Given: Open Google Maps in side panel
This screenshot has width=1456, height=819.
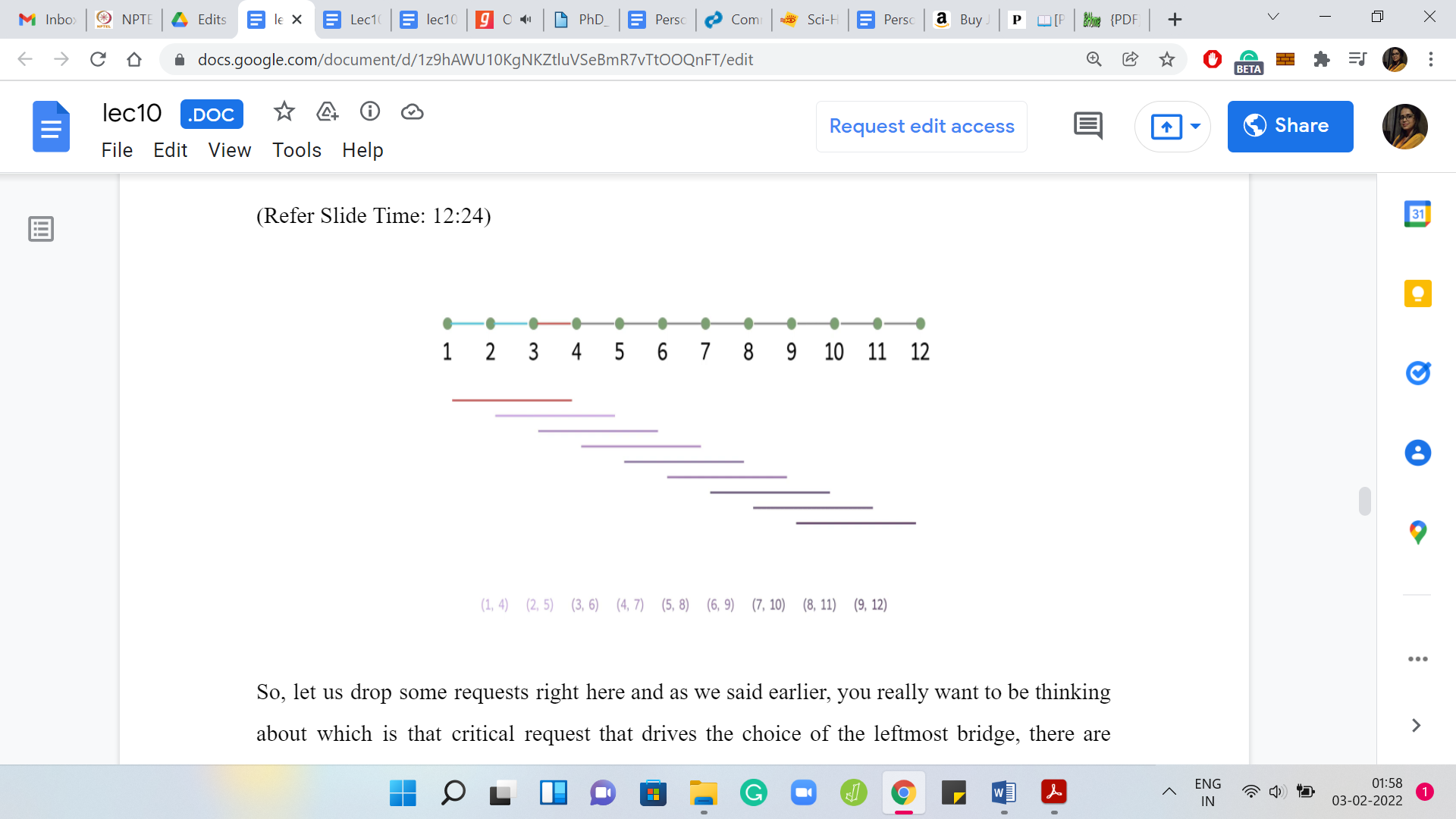Looking at the screenshot, I should pos(1417,532).
